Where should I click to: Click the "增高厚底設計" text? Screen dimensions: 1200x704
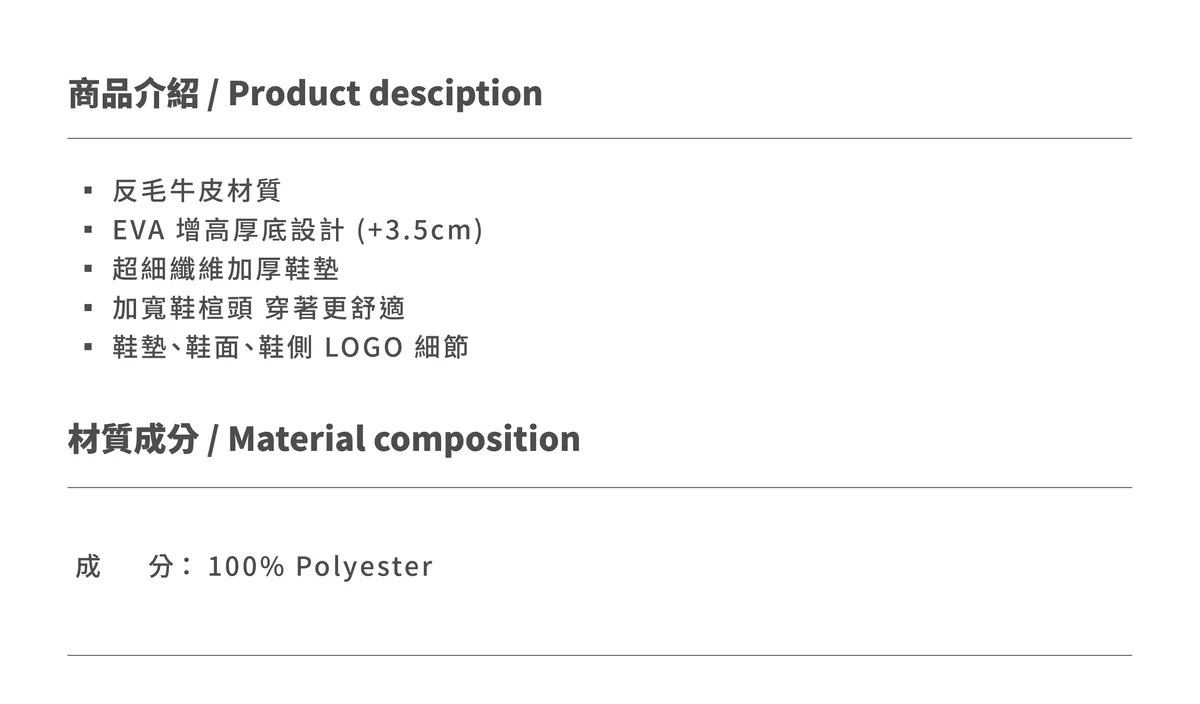[x=259, y=230]
